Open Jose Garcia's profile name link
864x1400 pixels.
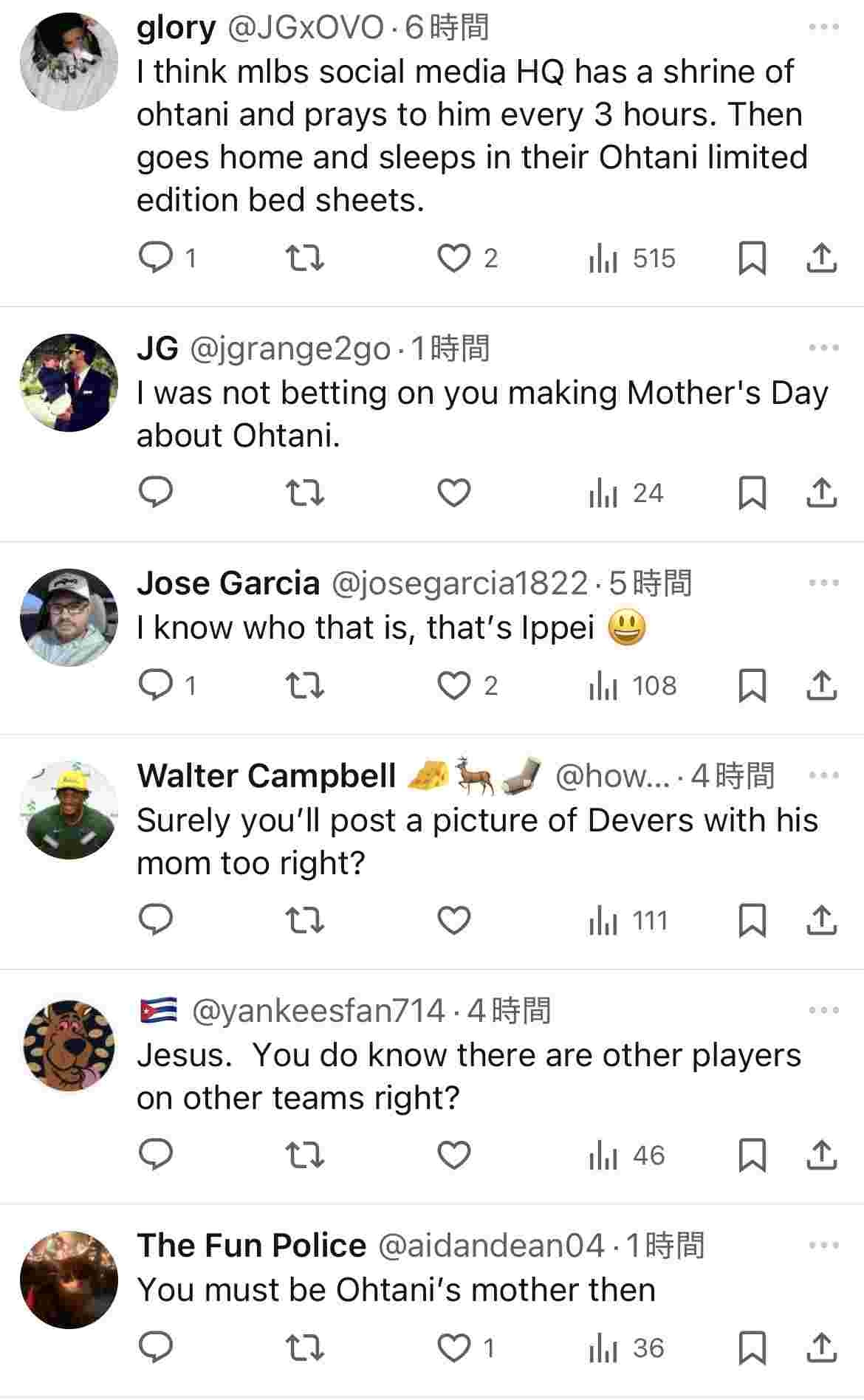(228, 583)
